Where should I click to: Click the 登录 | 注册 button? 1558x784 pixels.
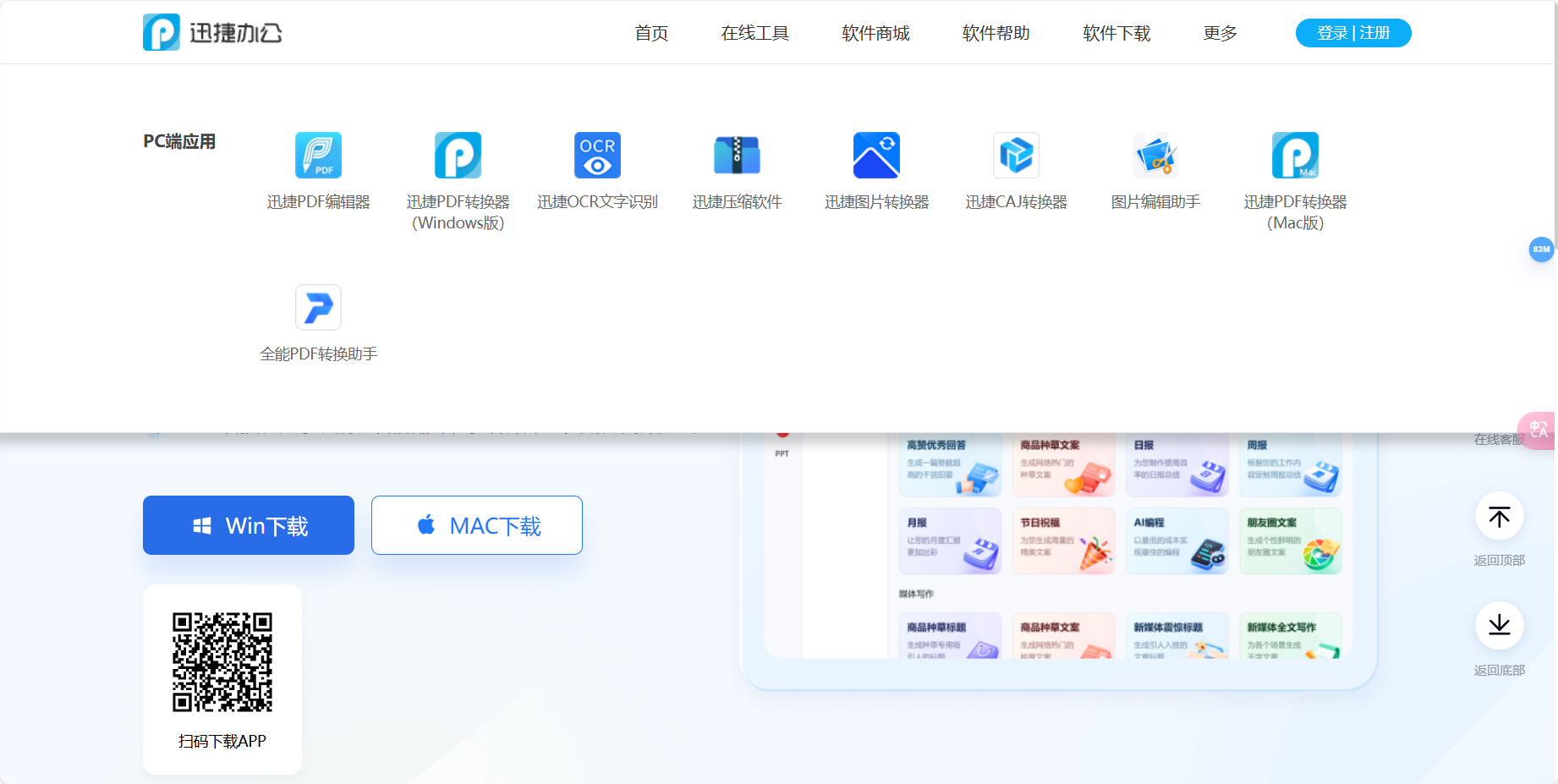click(1352, 33)
